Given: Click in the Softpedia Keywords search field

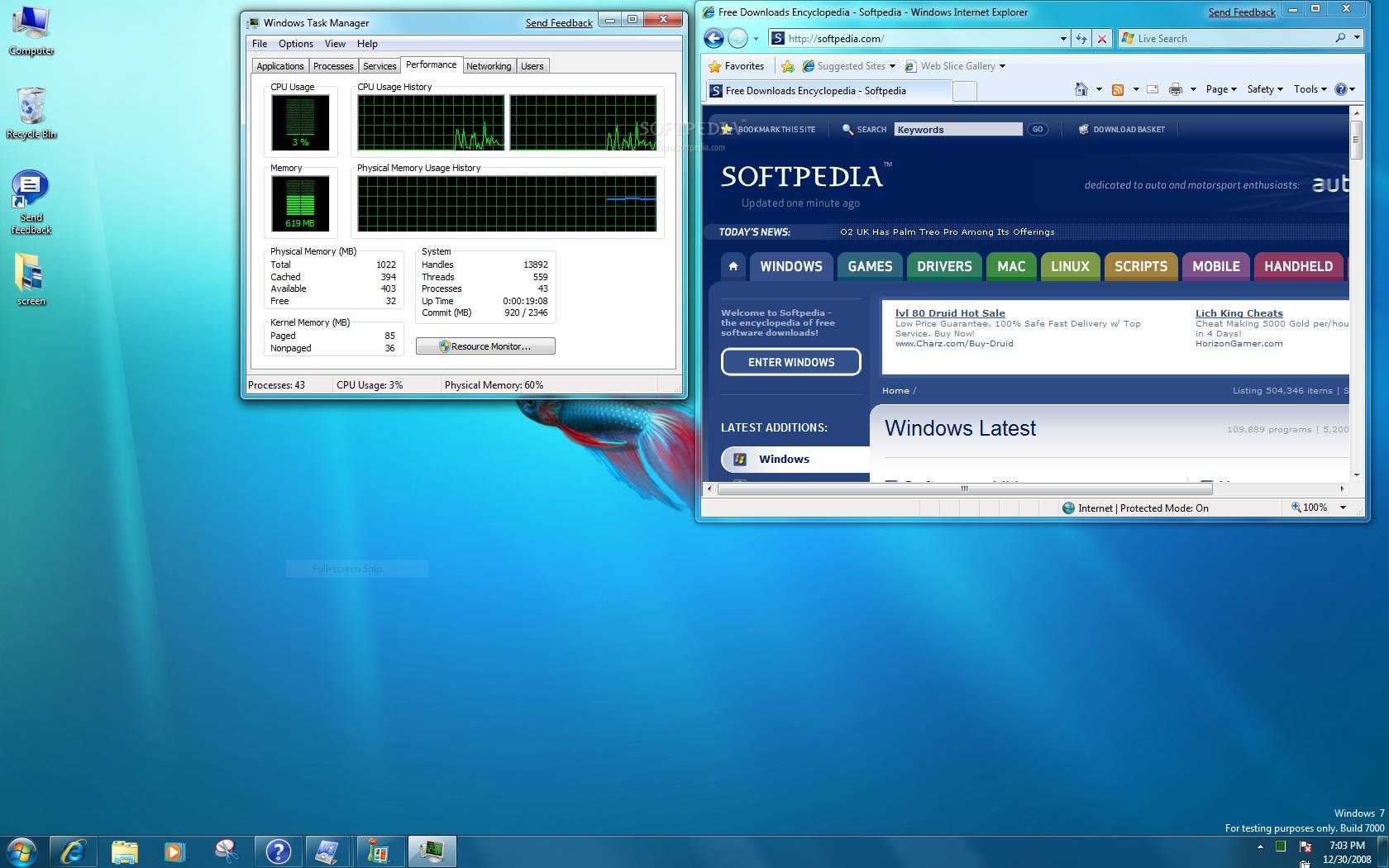Looking at the screenshot, I should 958,129.
